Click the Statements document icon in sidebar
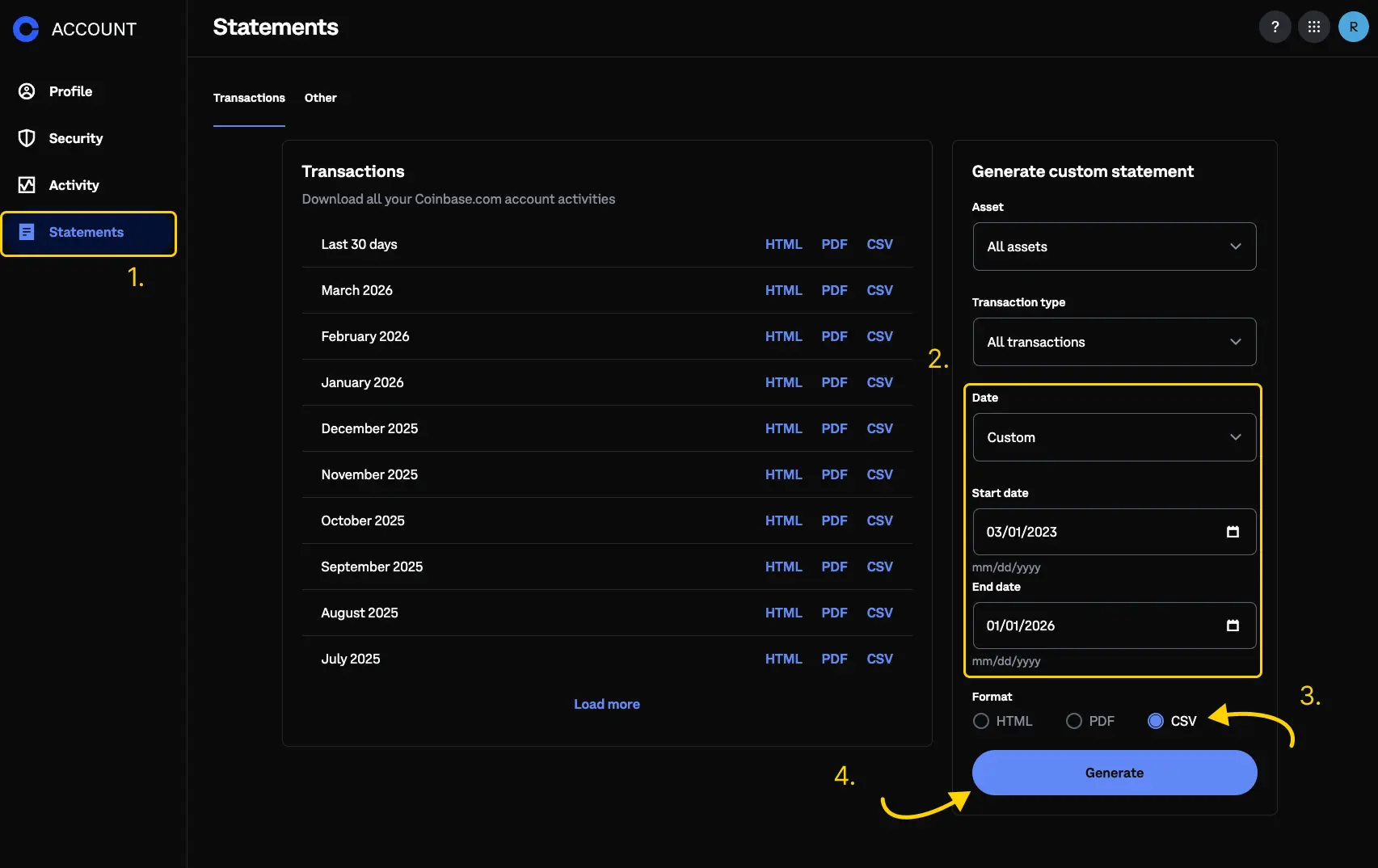This screenshot has height=868, width=1378. [x=27, y=232]
